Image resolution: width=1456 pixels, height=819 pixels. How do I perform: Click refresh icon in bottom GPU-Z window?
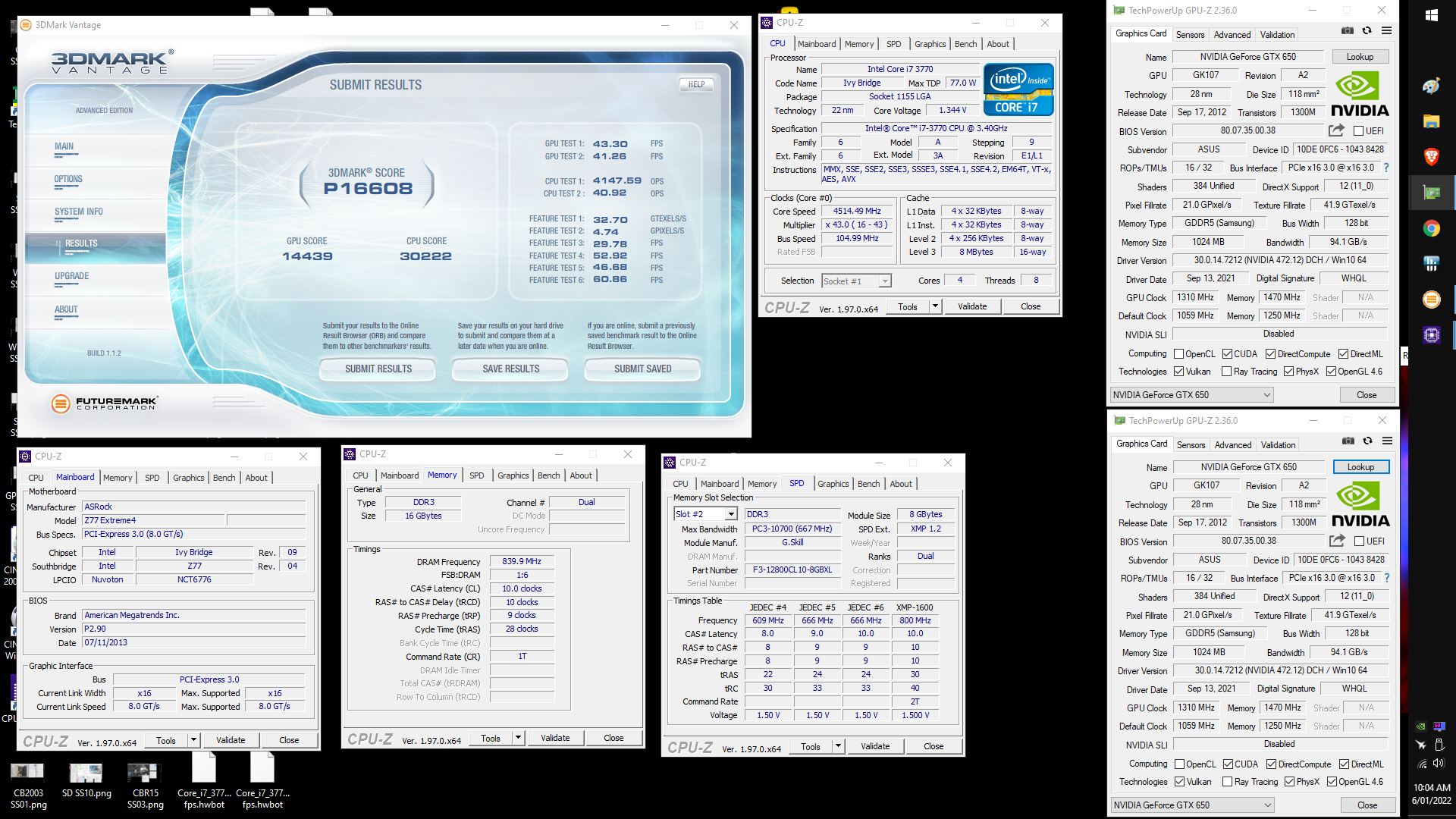click(1367, 441)
